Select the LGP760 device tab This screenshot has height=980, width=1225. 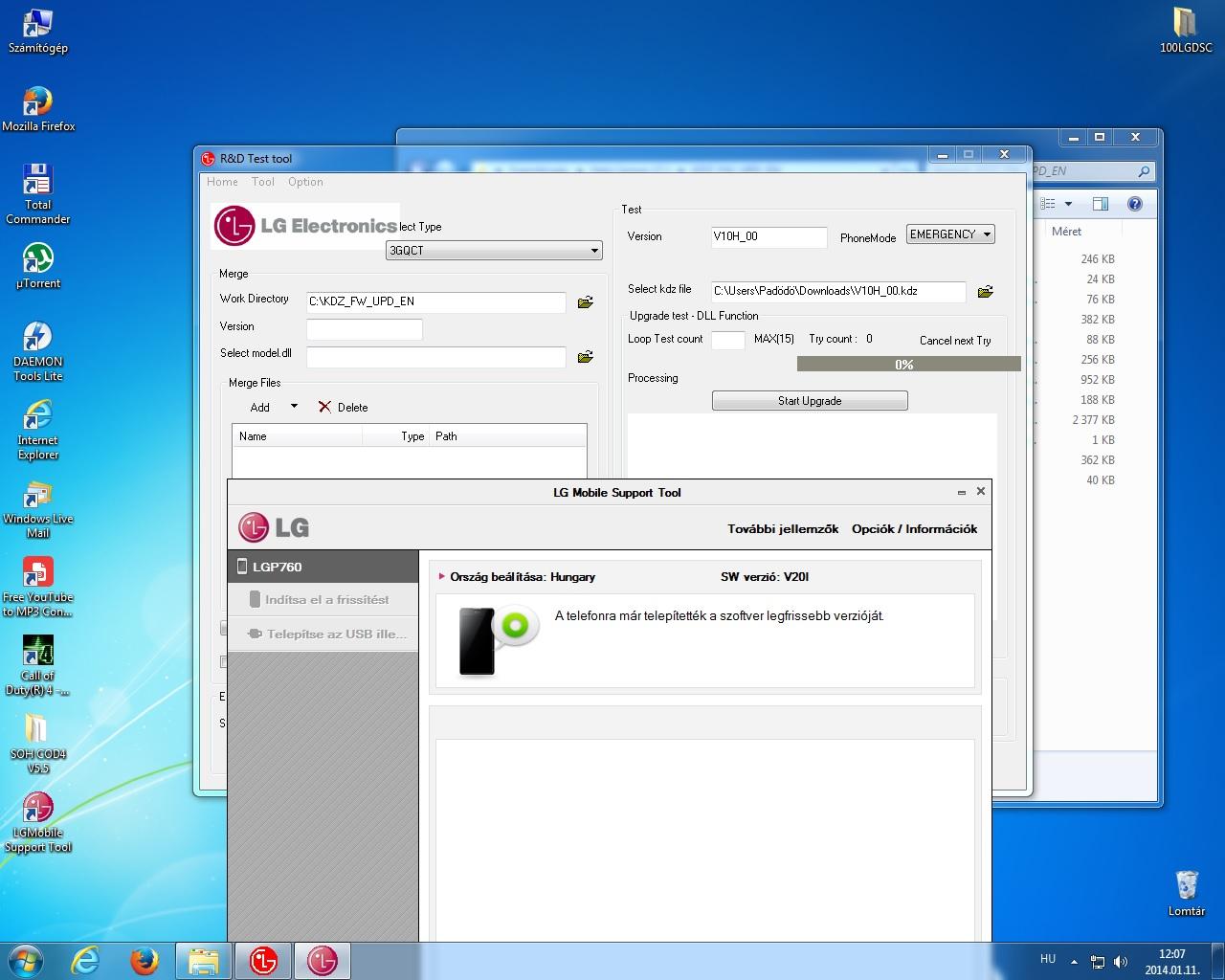[x=323, y=567]
